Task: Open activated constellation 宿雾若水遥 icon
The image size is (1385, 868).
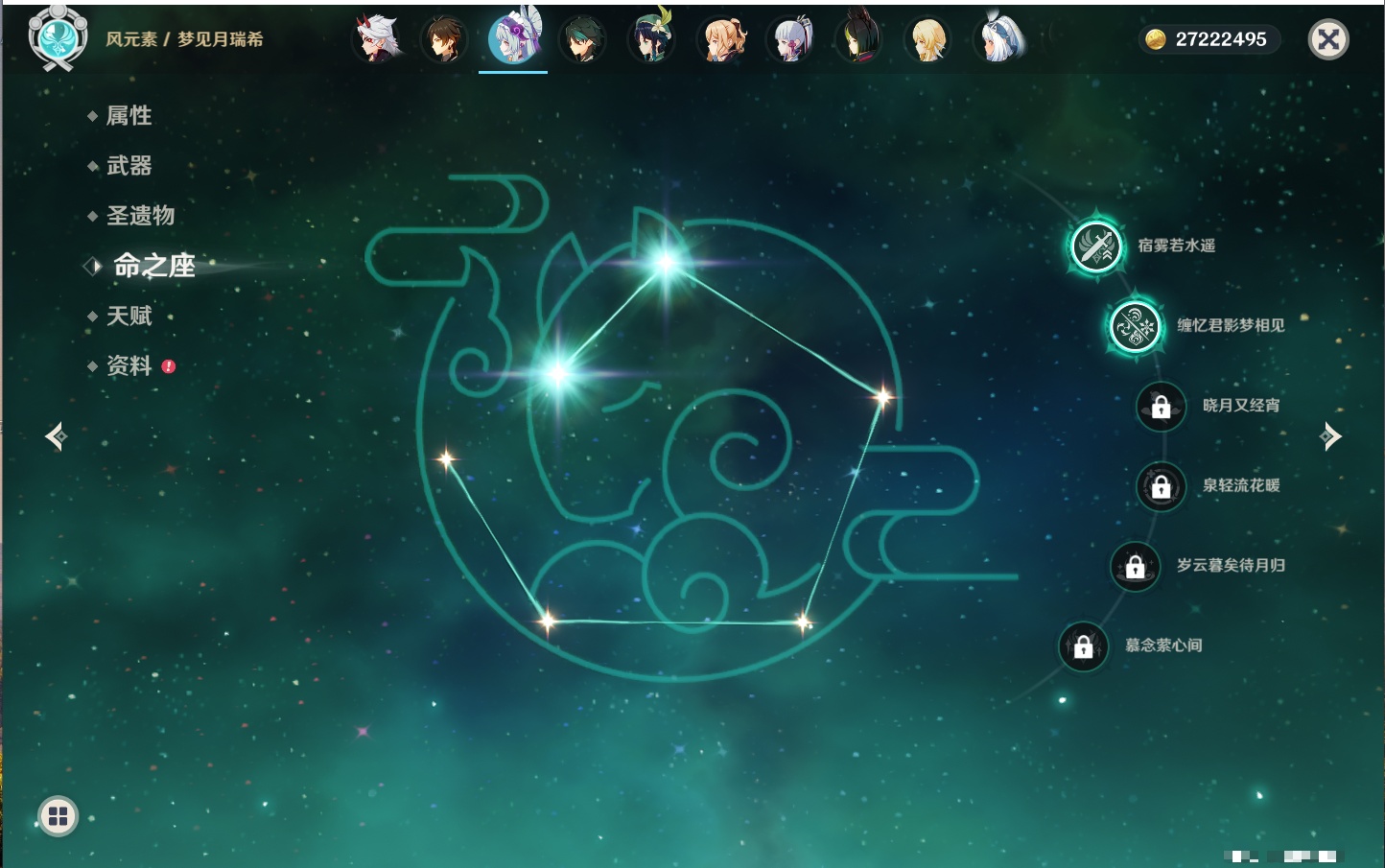Action: click(x=1095, y=246)
